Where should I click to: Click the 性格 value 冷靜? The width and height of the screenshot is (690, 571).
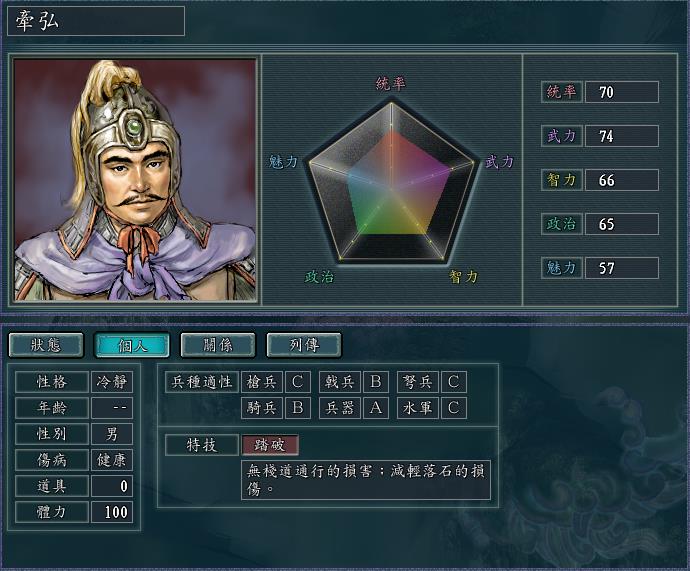point(112,382)
